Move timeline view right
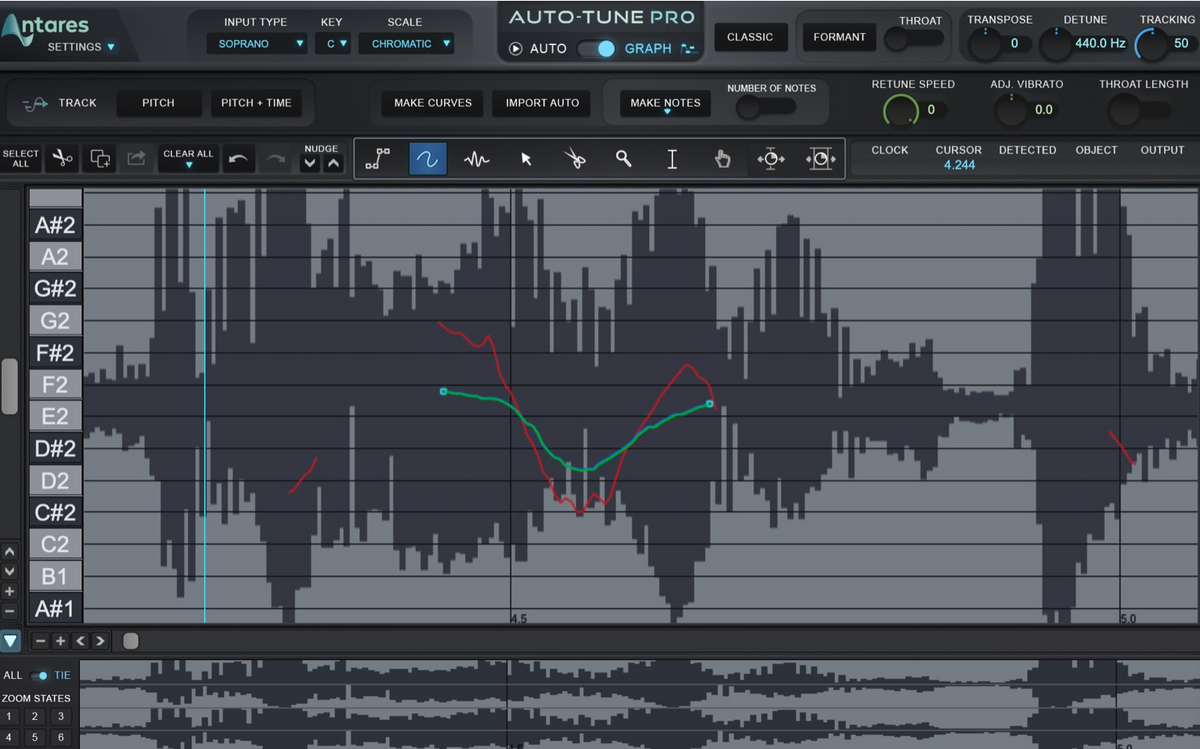The image size is (1200, 749). click(x=99, y=641)
